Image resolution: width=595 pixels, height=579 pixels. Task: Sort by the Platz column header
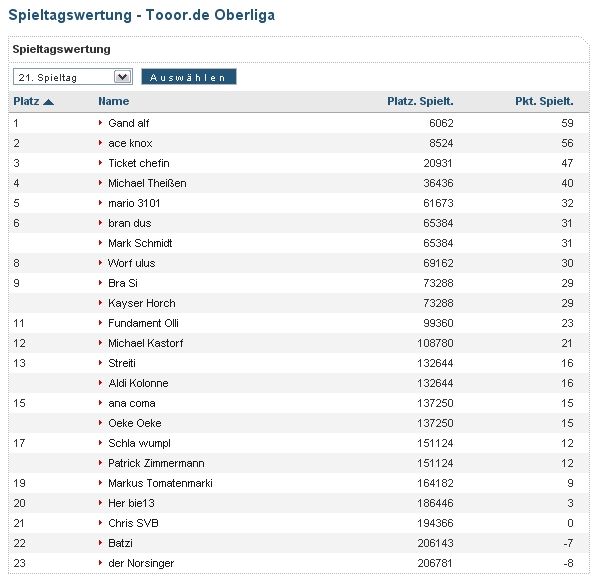point(26,101)
